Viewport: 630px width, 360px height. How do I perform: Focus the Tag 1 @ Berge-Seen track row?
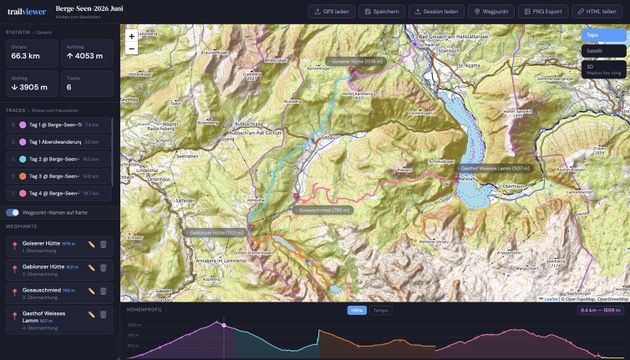tap(59, 125)
